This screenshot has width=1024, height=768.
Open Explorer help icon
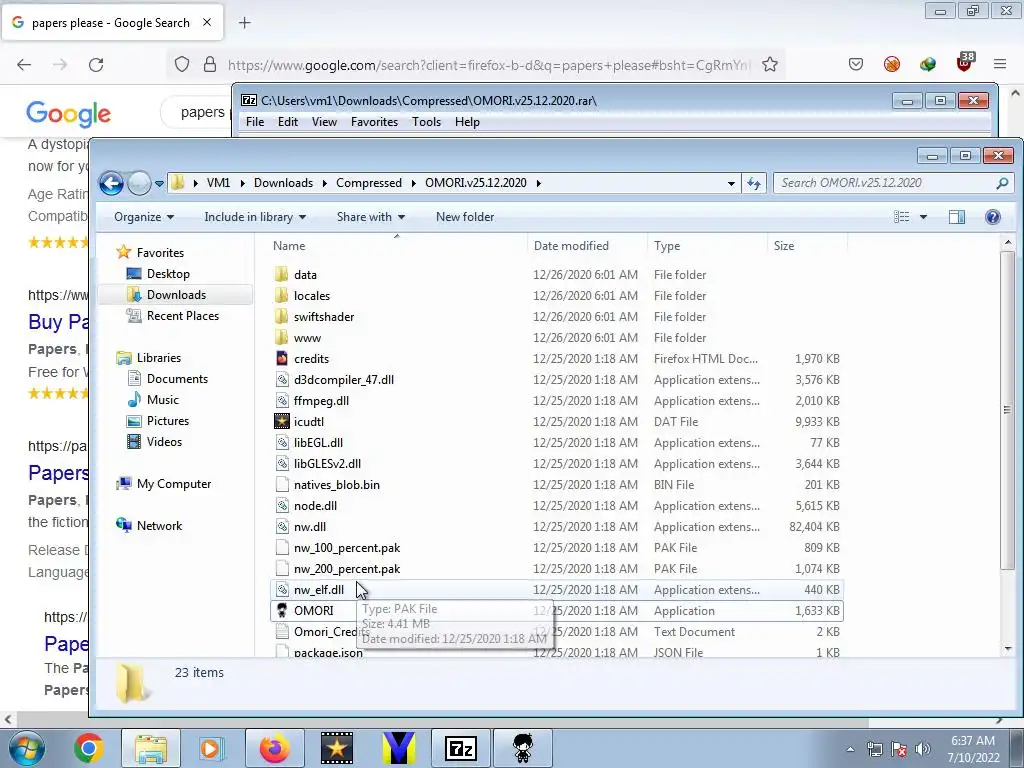(x=993, y=217)
